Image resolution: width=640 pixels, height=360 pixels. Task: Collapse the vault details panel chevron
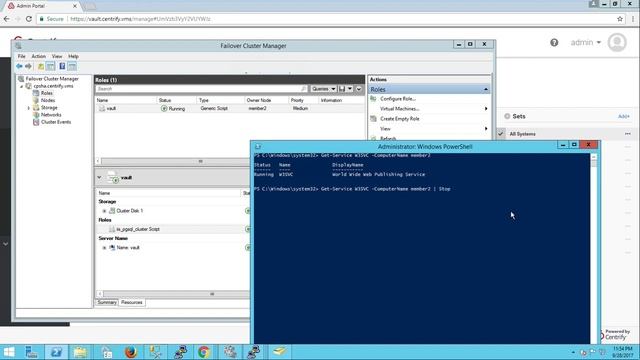99,177
